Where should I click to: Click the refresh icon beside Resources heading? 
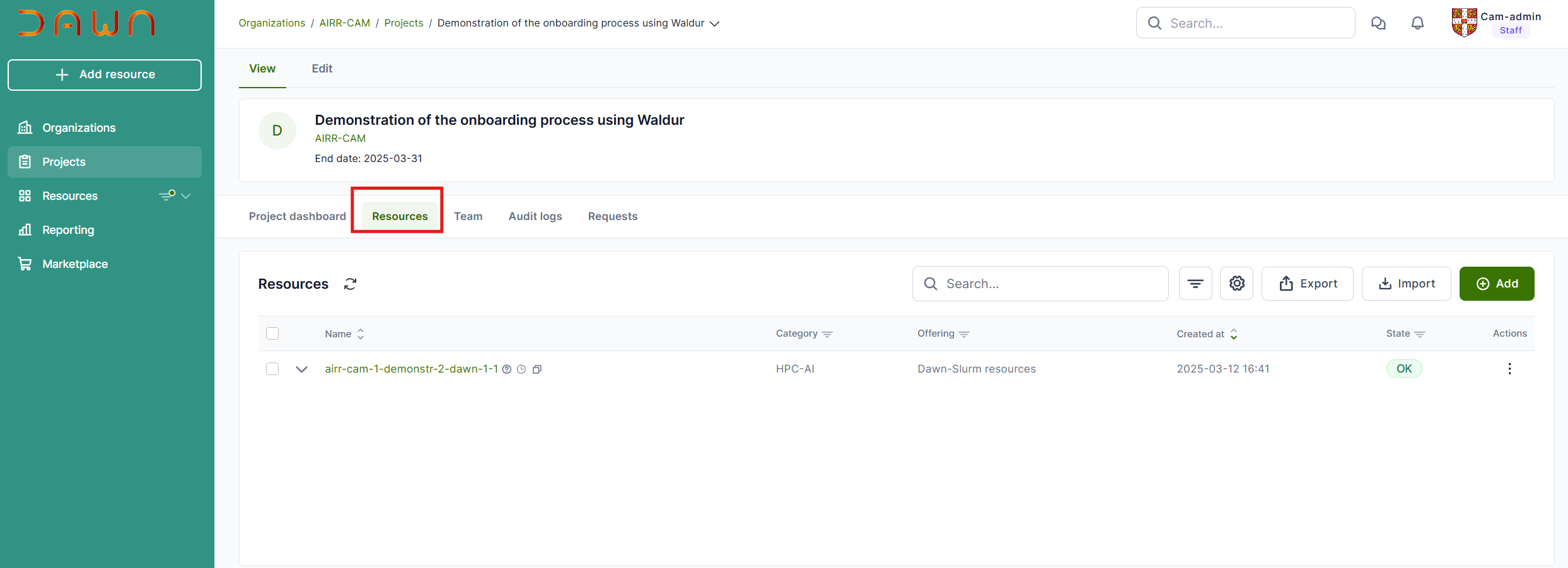click(x=350, y=284)
